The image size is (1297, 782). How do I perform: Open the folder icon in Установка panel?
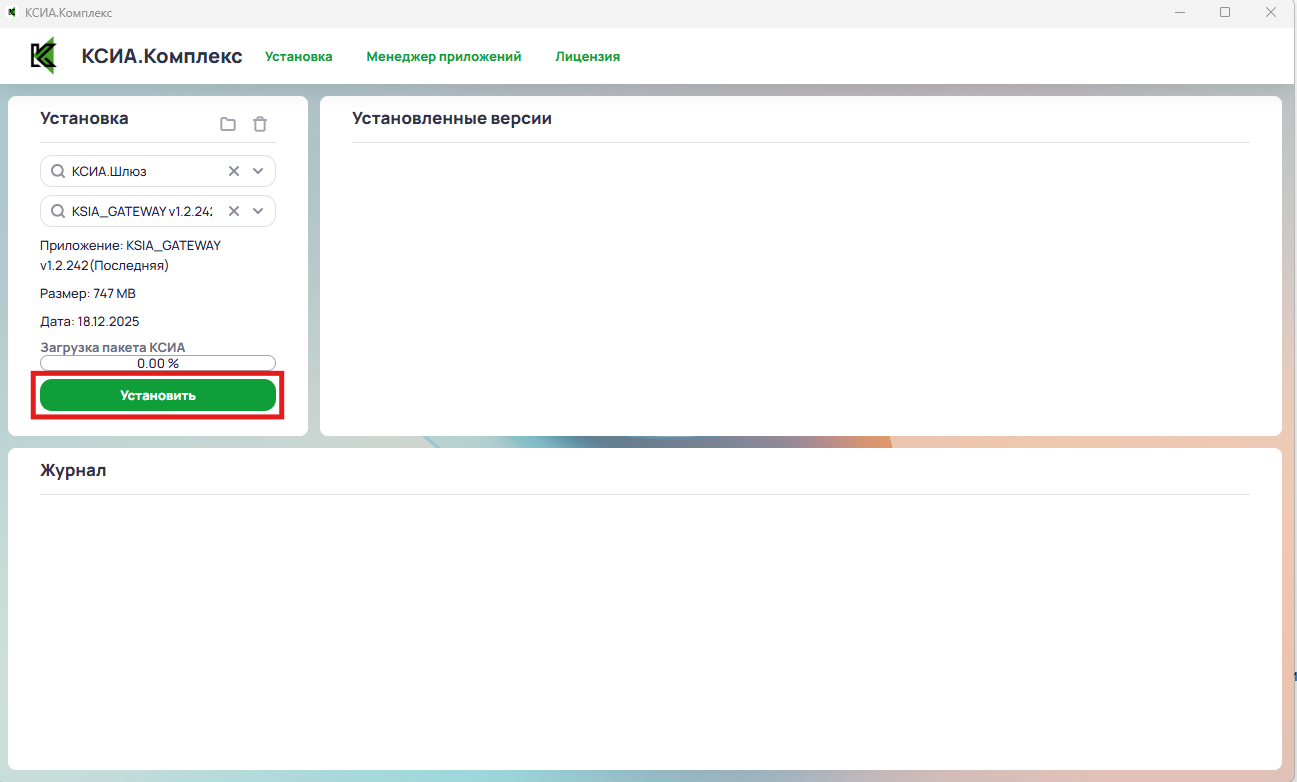tap(228, 124)
